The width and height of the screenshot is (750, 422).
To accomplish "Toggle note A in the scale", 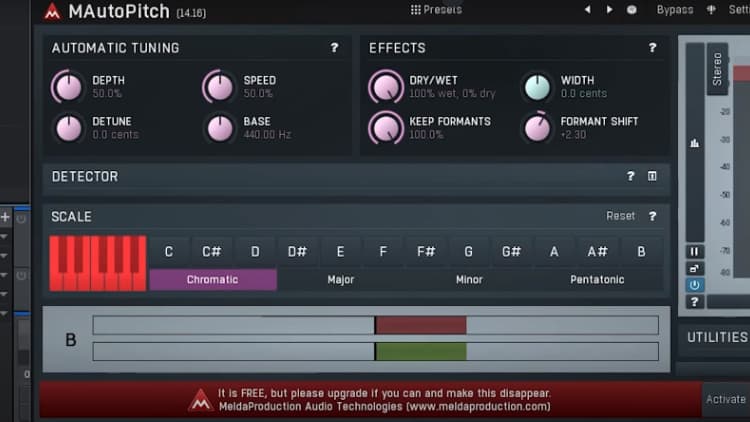I will click(554, 252).
